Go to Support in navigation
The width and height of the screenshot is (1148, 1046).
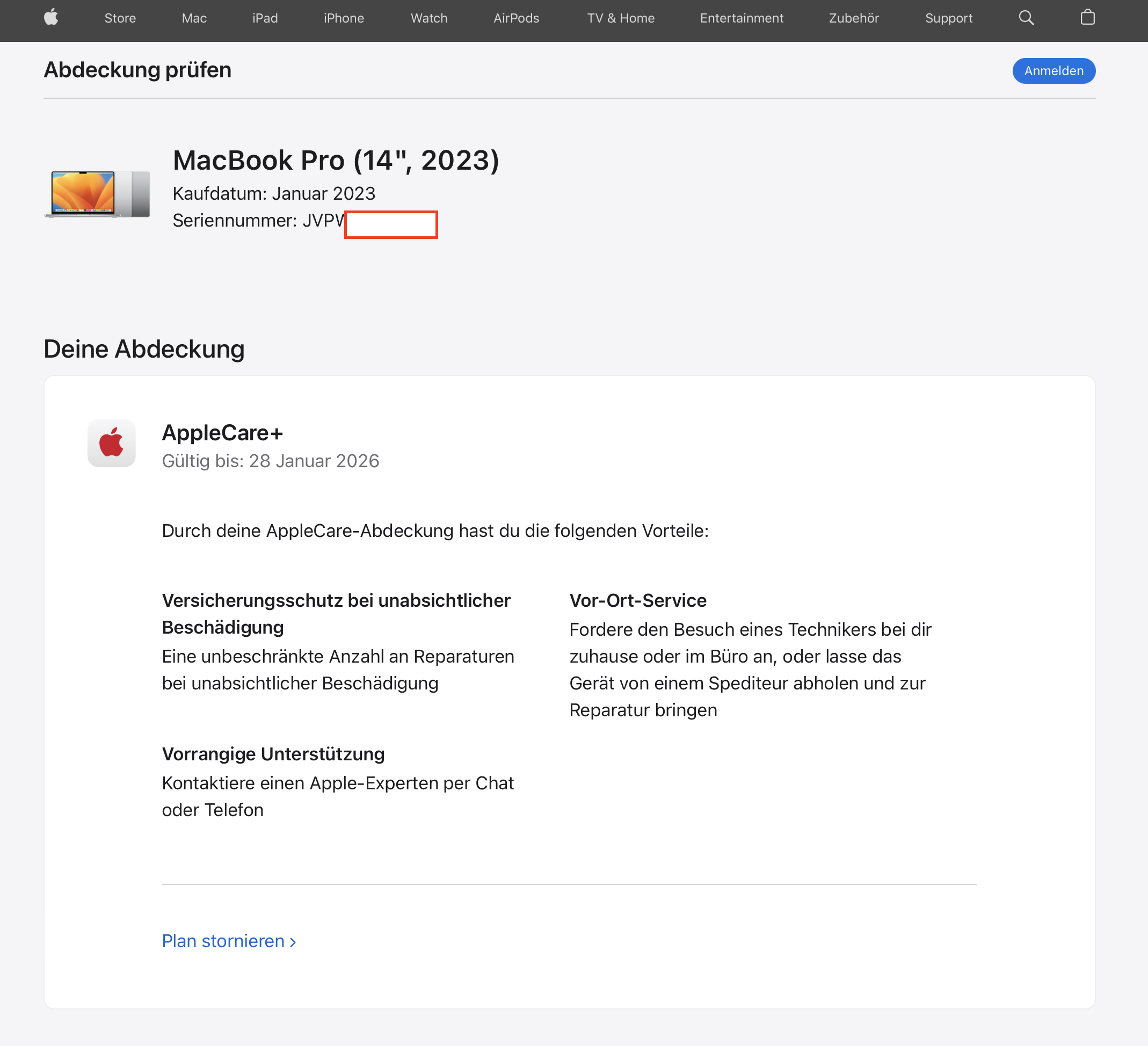949,18
